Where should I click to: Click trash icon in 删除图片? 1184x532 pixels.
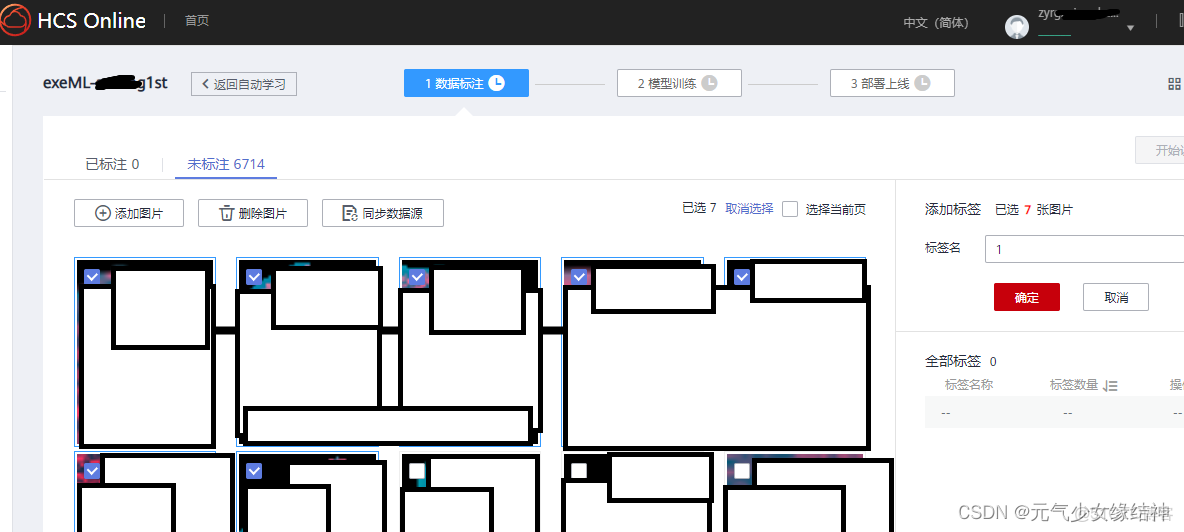click(226, 213)
